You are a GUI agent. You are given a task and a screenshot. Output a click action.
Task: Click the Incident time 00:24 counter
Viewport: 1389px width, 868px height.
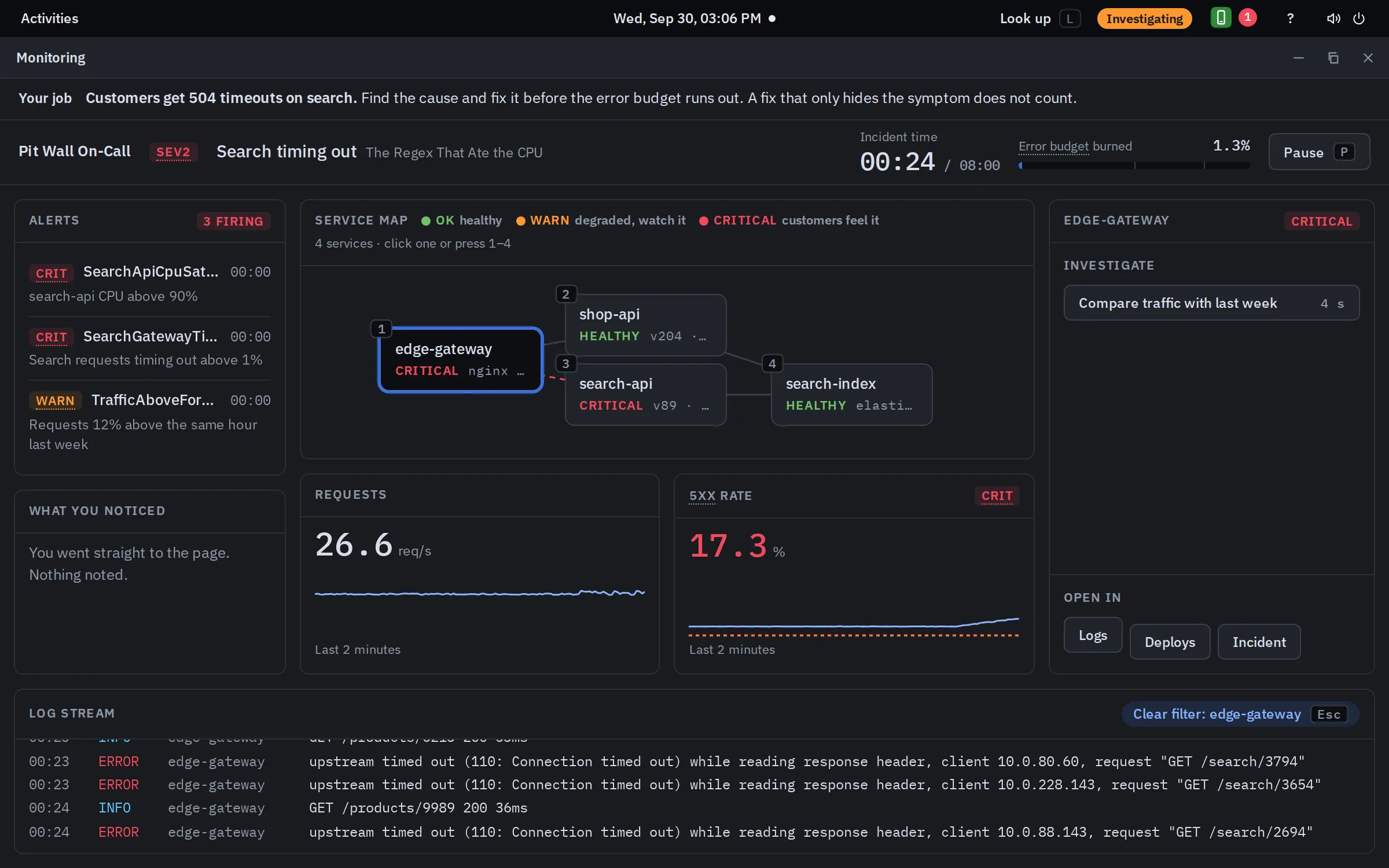coord(897,162)
